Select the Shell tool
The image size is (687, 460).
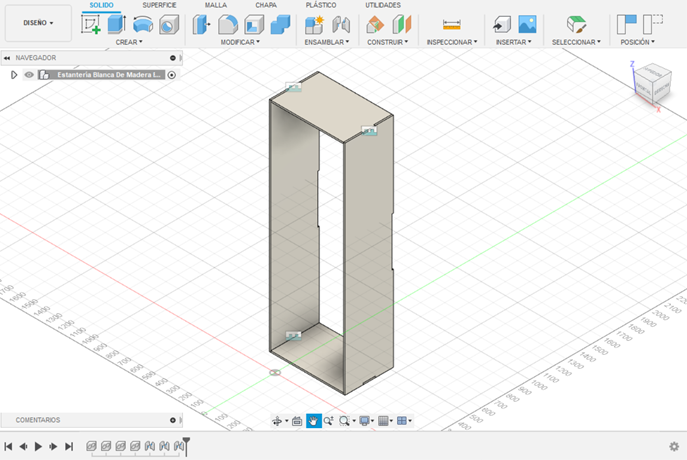tap(254, 24)
